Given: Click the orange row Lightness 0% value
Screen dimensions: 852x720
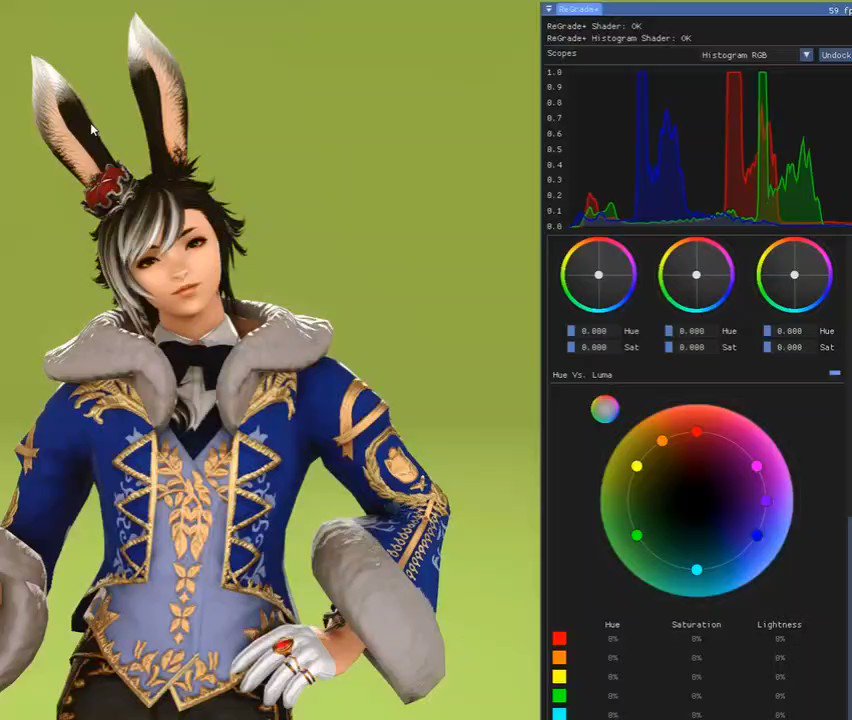Looking at the screenshot, I should coord(780,658).
